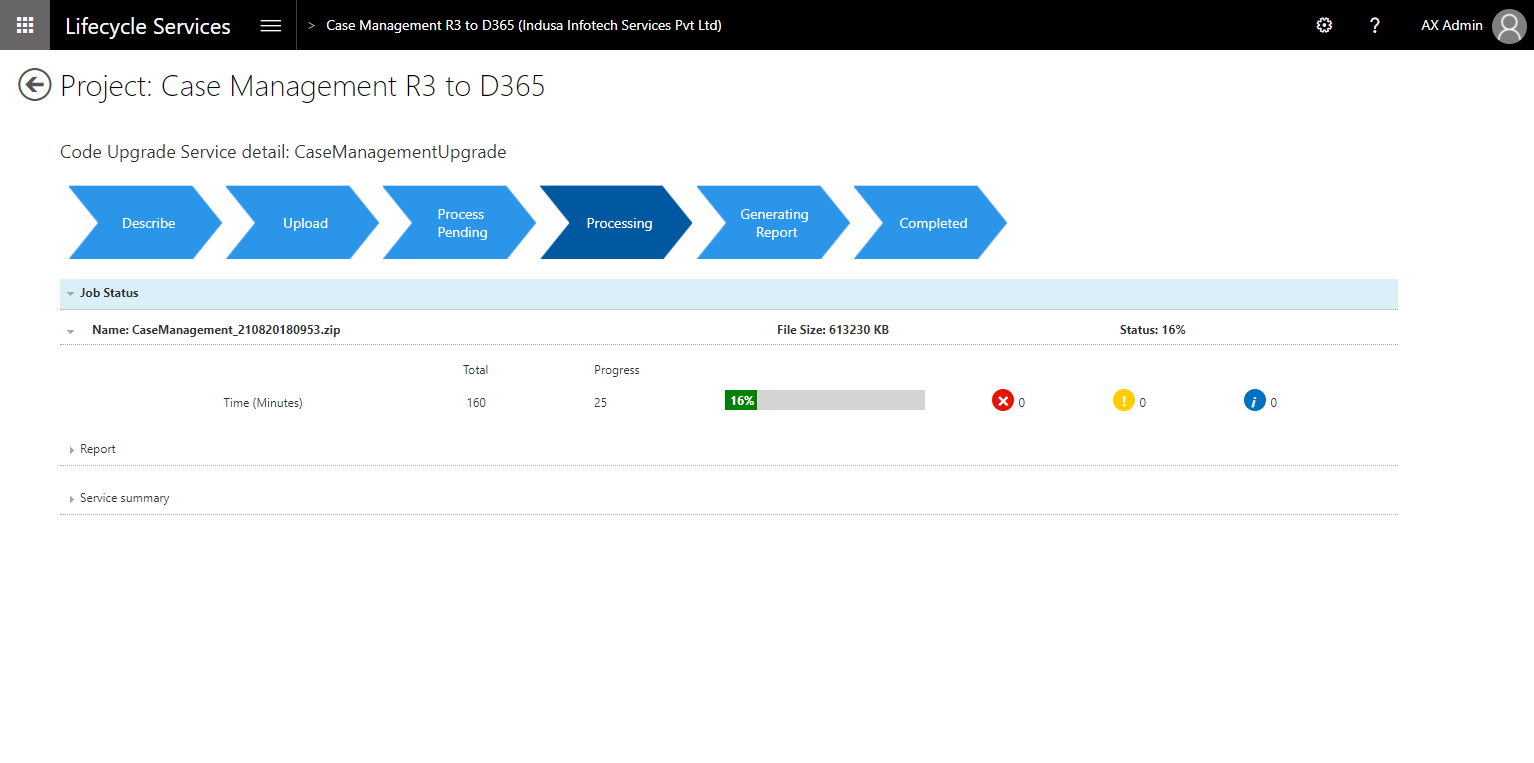Click the hamburger navigation icon
The width and height of the screenshot is (1534, 763).
[270, 25]
